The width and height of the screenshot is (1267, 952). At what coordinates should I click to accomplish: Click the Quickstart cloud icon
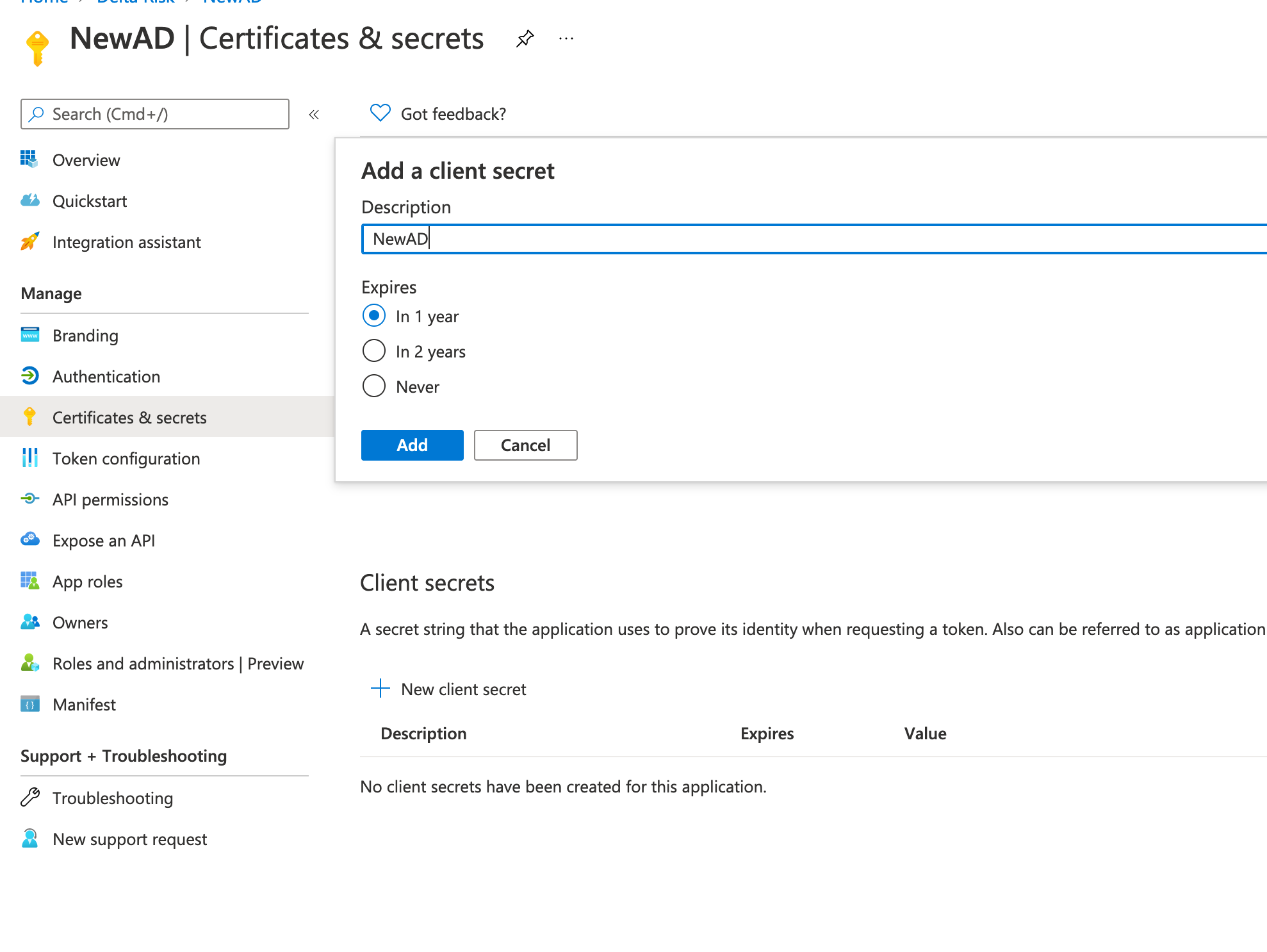29,200
